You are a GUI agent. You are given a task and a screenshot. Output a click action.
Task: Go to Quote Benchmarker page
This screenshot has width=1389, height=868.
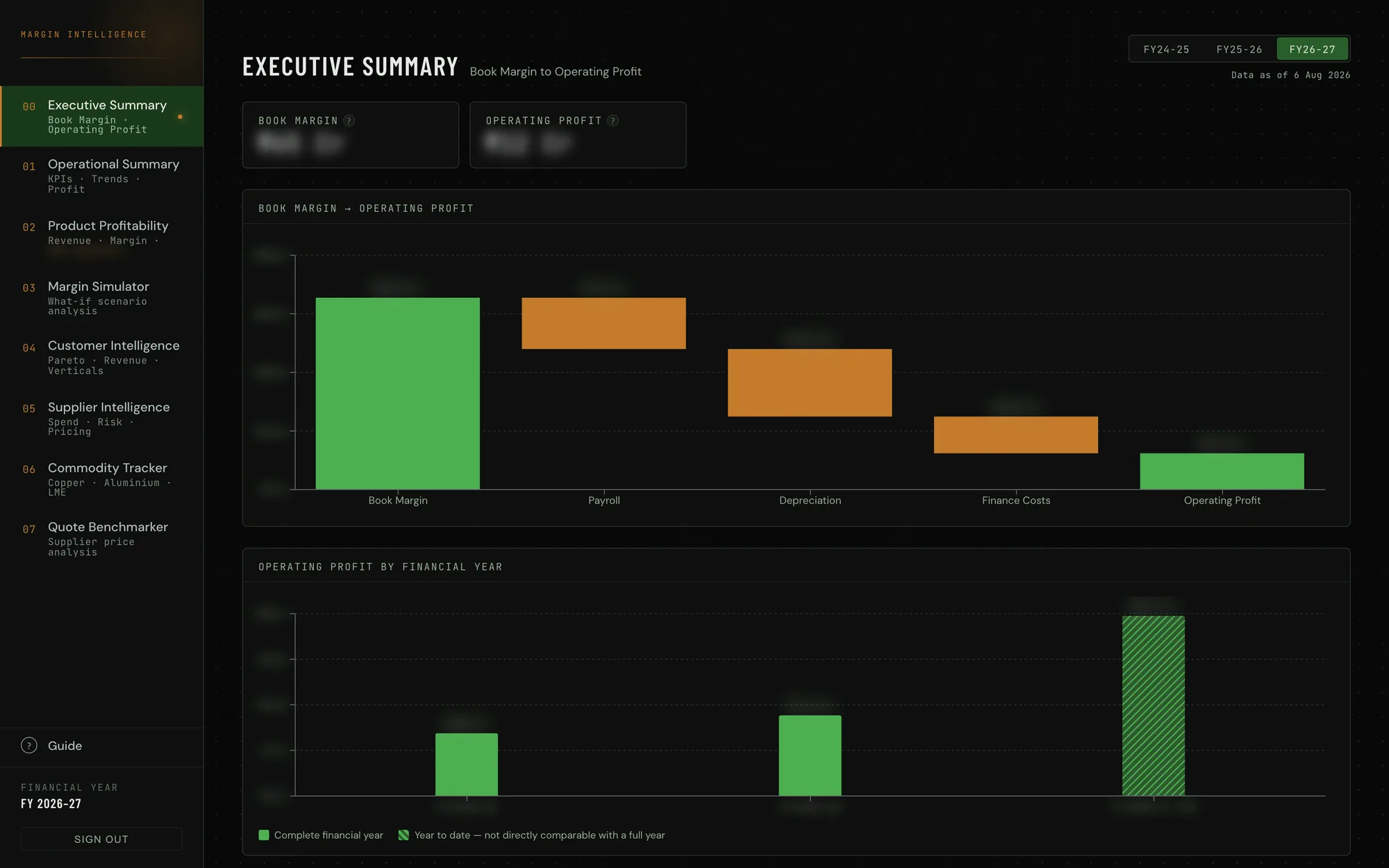pos(102,538)
